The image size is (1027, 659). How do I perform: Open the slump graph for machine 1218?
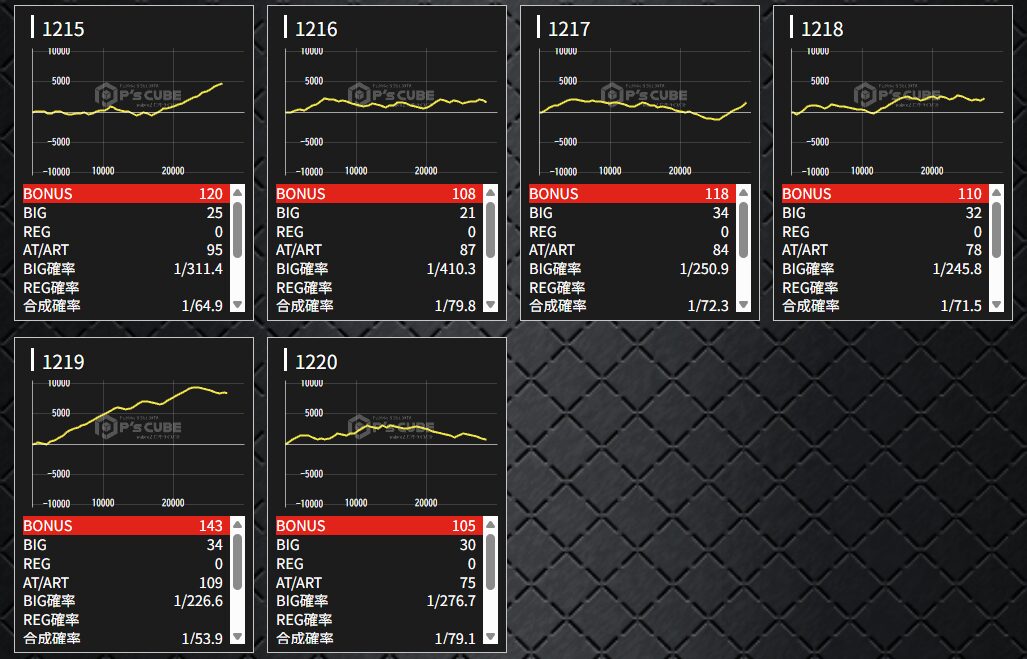[x=897, y=111]
